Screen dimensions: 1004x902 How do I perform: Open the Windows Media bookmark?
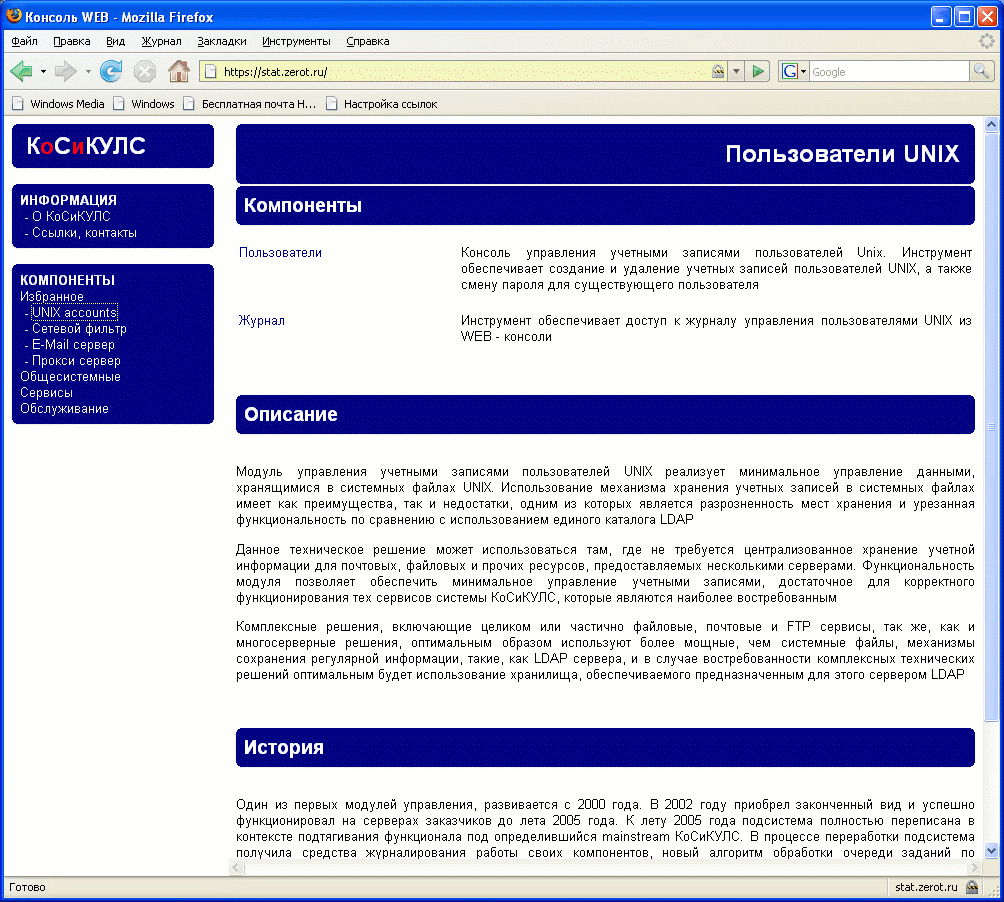[59, 104]
